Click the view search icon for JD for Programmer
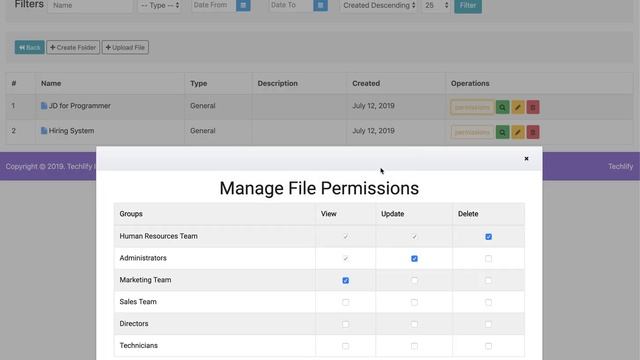This screenshot has width=640, height=360. tap(502, 107)
